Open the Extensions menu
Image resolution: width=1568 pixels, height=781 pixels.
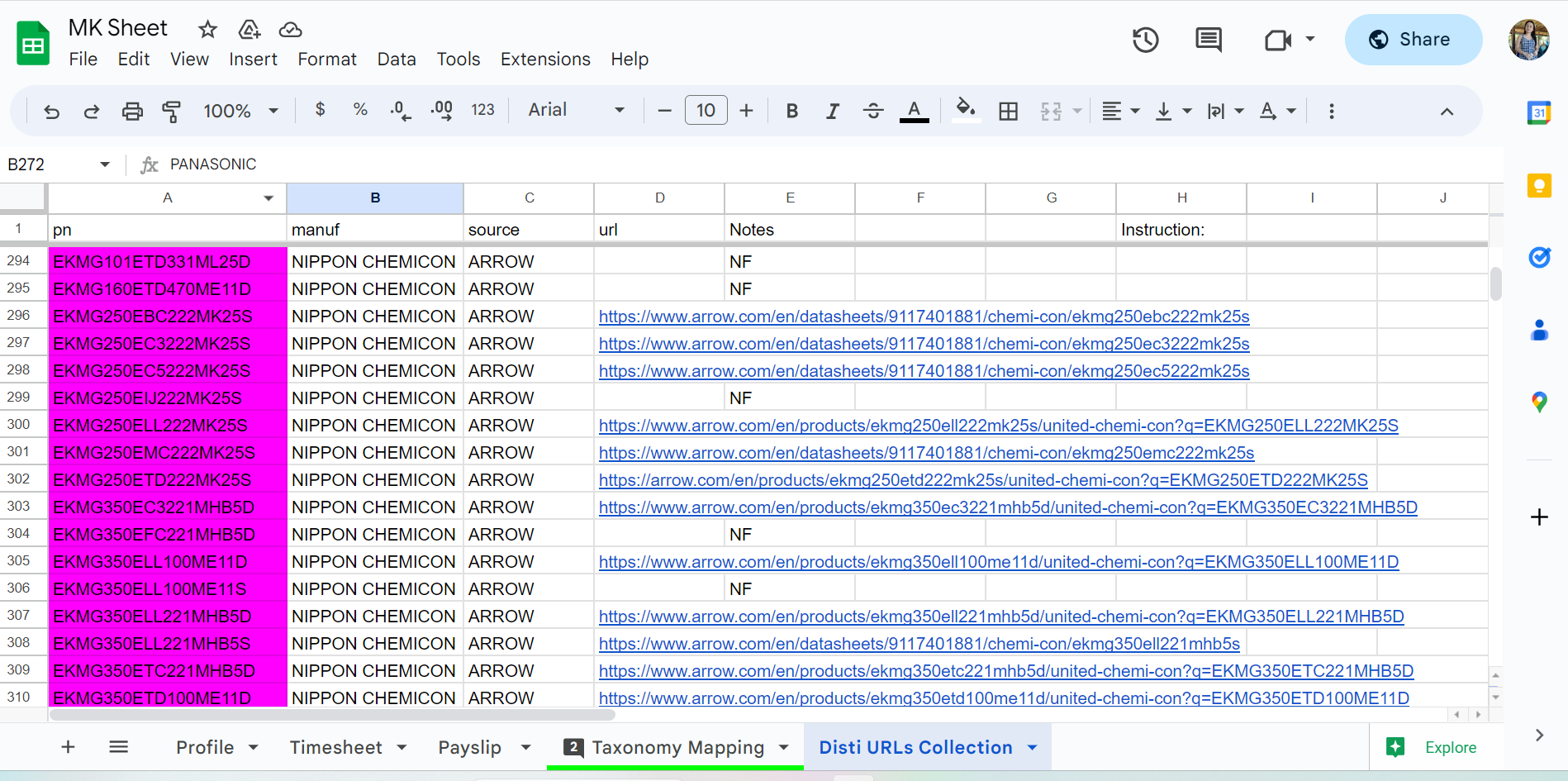[x=545, y=60]
